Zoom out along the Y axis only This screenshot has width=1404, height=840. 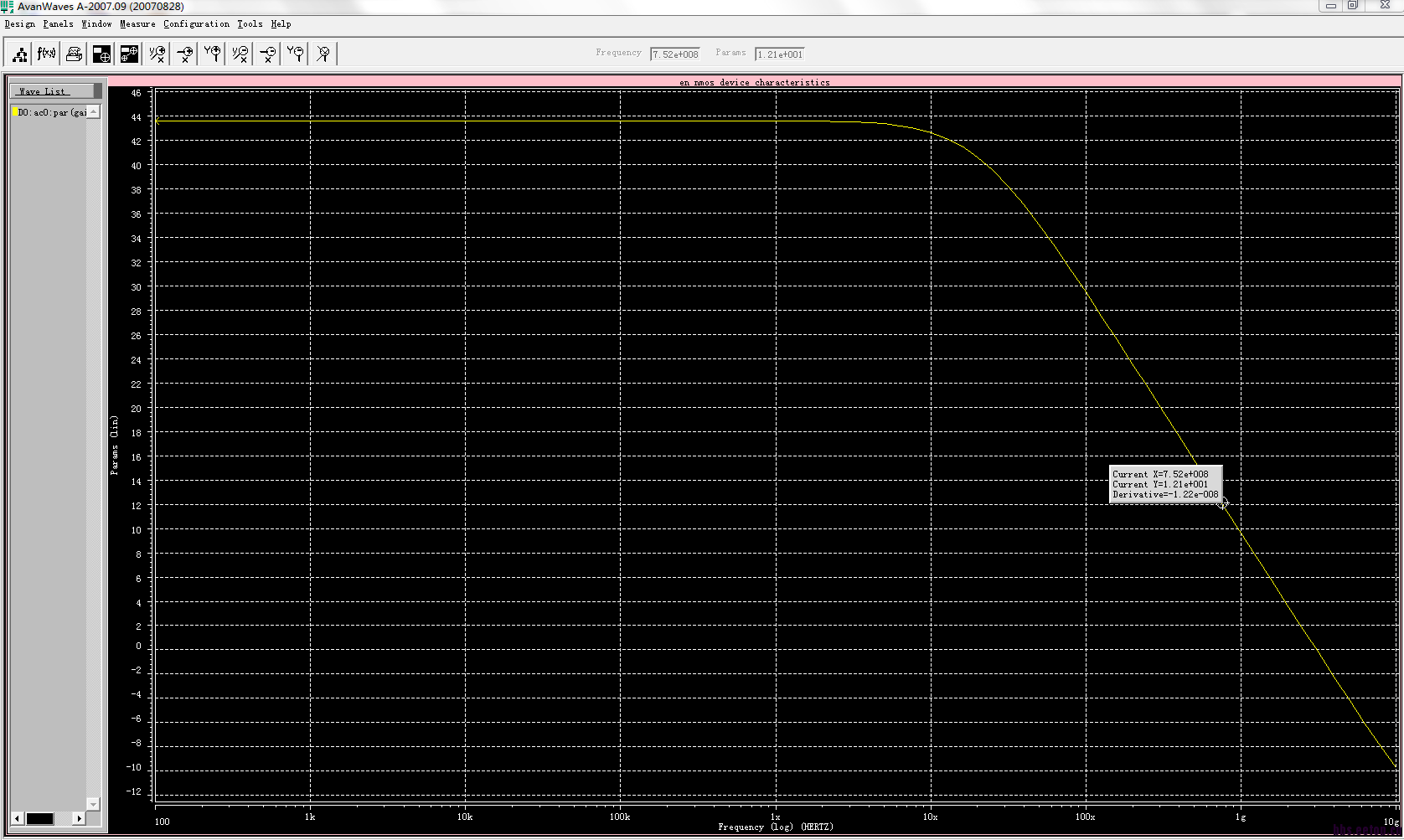296,54
